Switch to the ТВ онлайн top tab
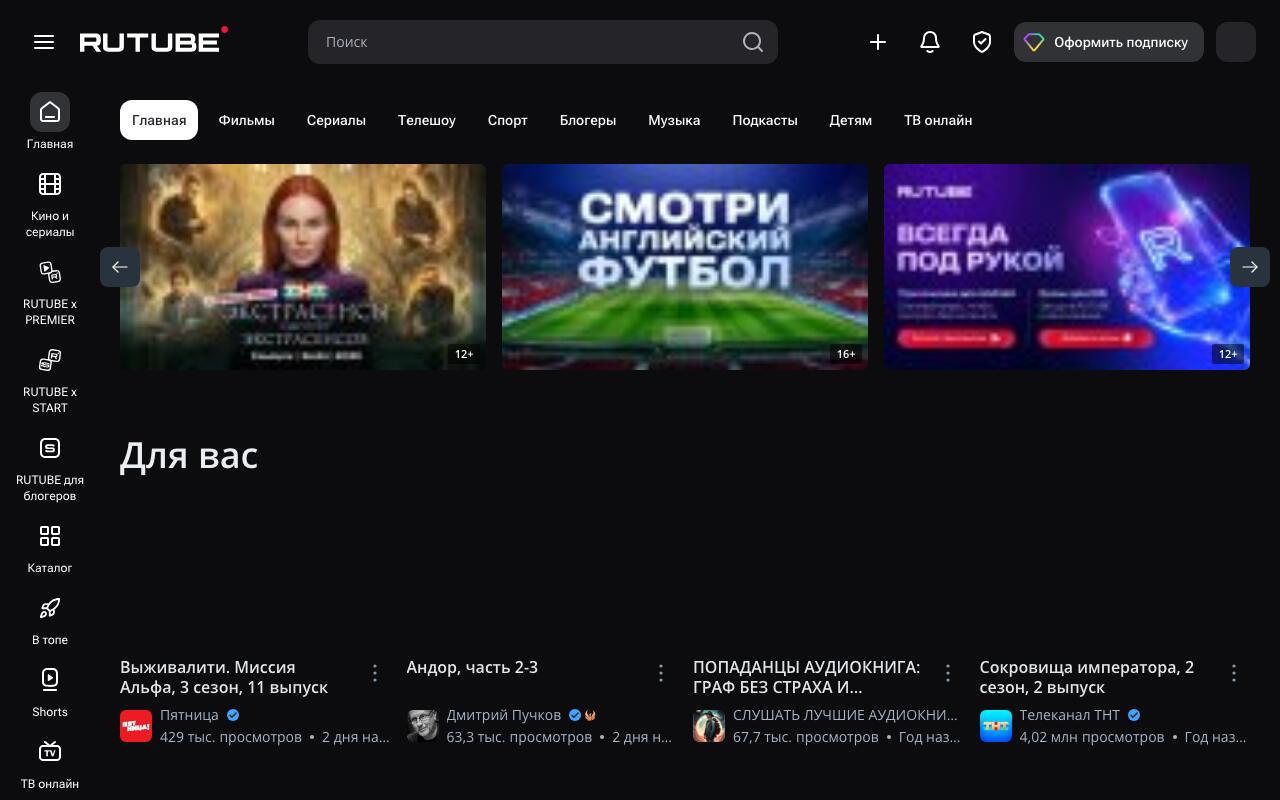Viewport: 1280px width, 800px height. (938, 120)
